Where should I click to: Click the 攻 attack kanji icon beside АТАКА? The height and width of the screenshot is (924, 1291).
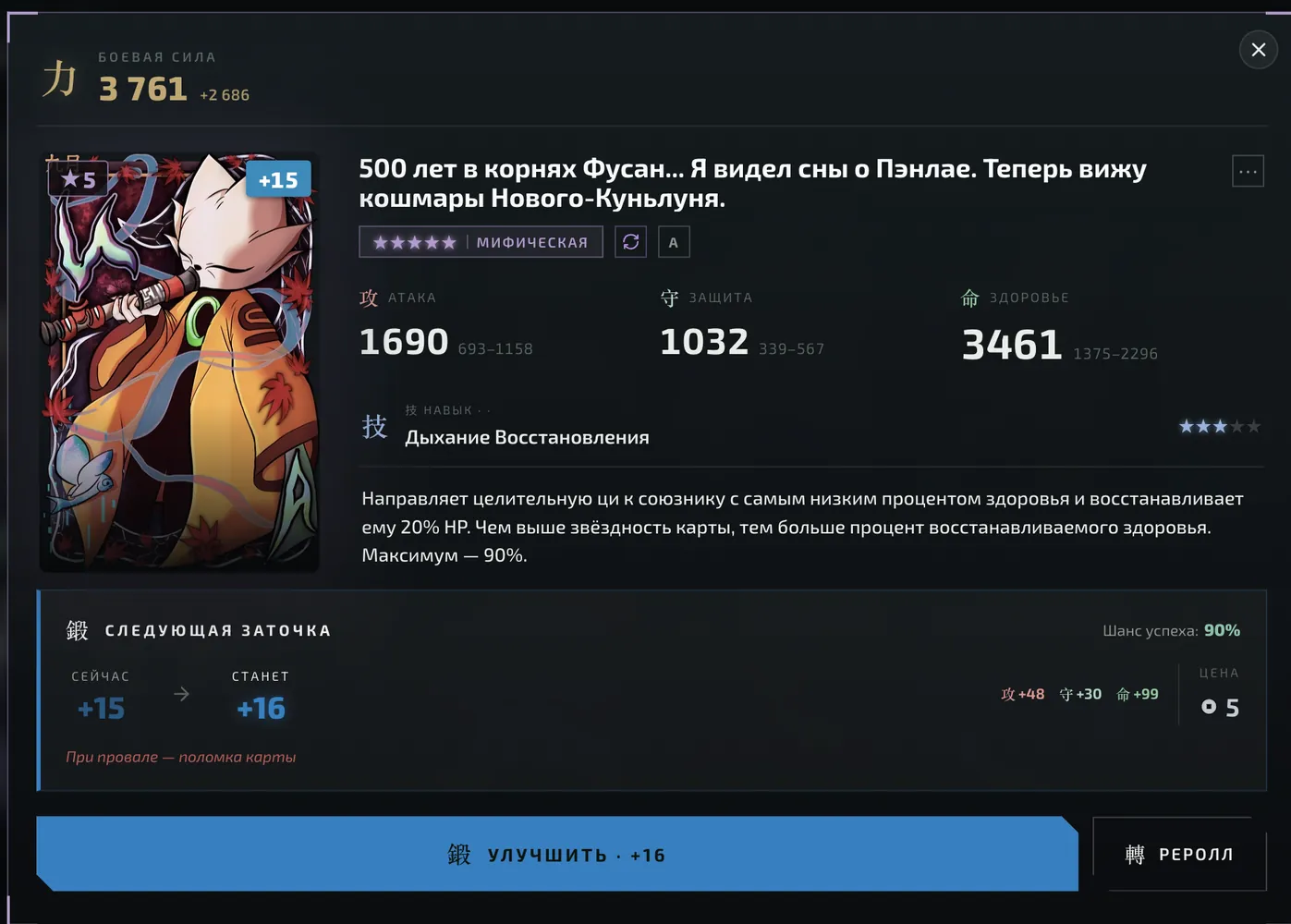[369, 298]
